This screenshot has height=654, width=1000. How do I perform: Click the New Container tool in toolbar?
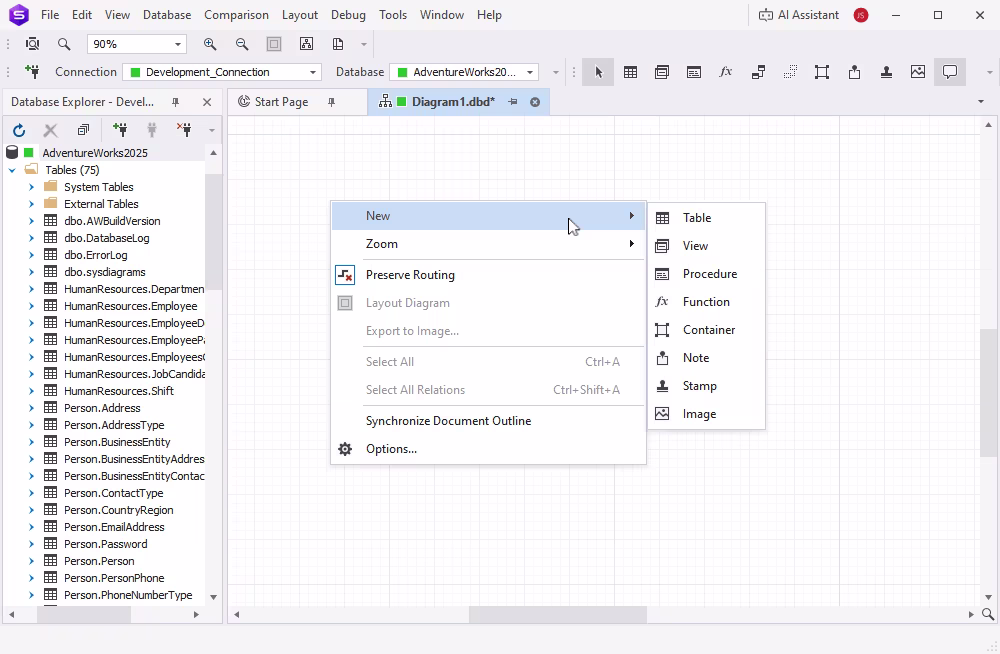coord(822,72)
